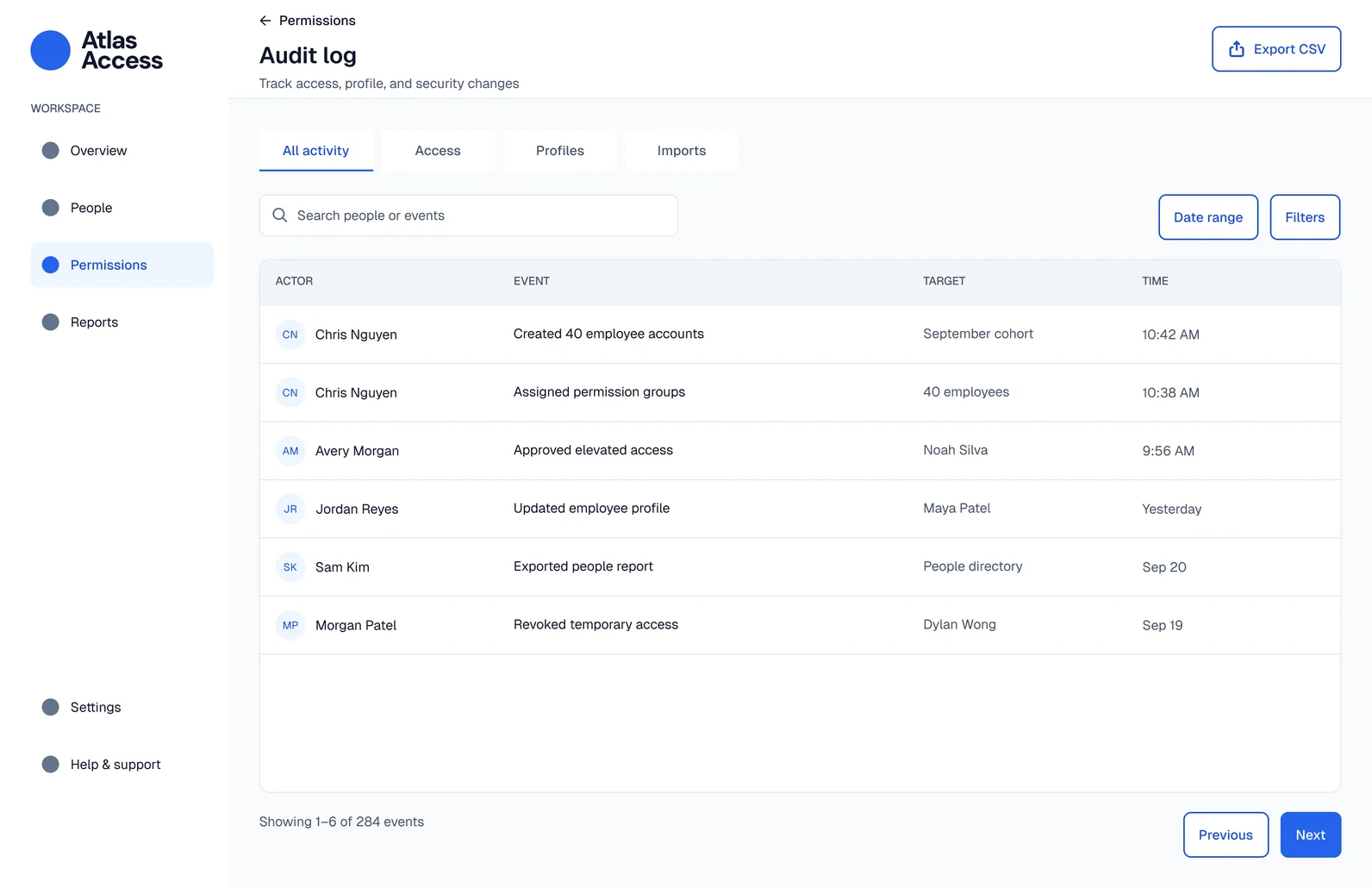1372x888 pixels.
Task: Click Morgan Patel's MP avatar
Action: coord(290,625)
